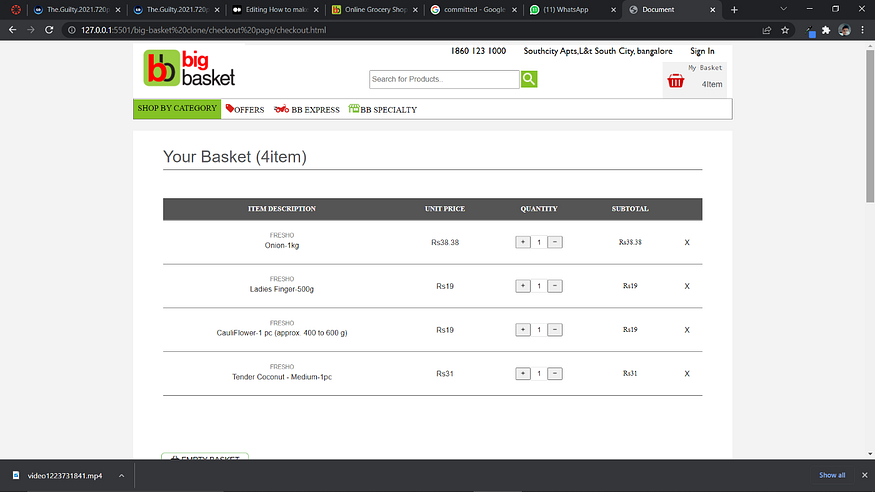The image size is (875, 492).
Task: Expand SHOP BY CATEGORY menu
Action: [x=177, y=109]
